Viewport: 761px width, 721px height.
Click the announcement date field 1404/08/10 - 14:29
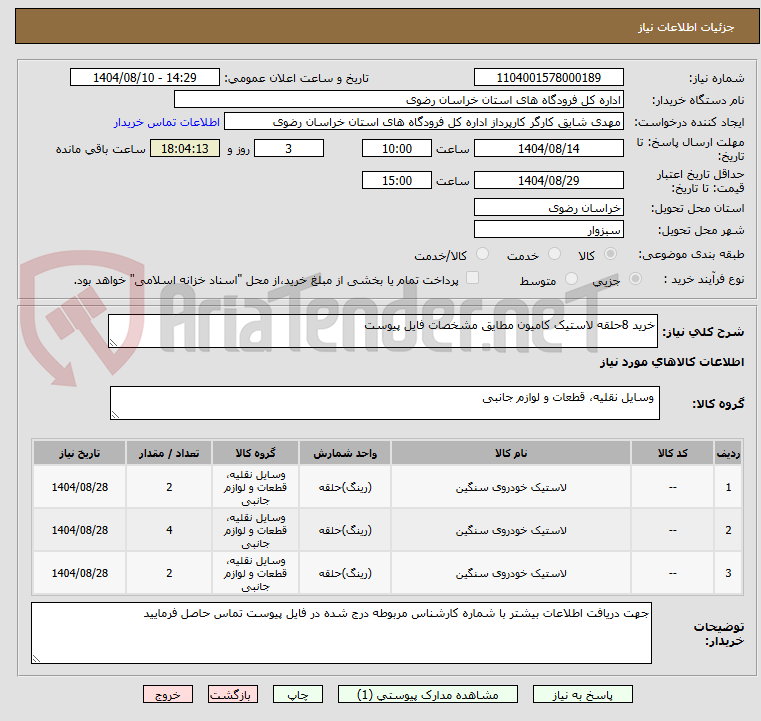(x=145, y=78)
